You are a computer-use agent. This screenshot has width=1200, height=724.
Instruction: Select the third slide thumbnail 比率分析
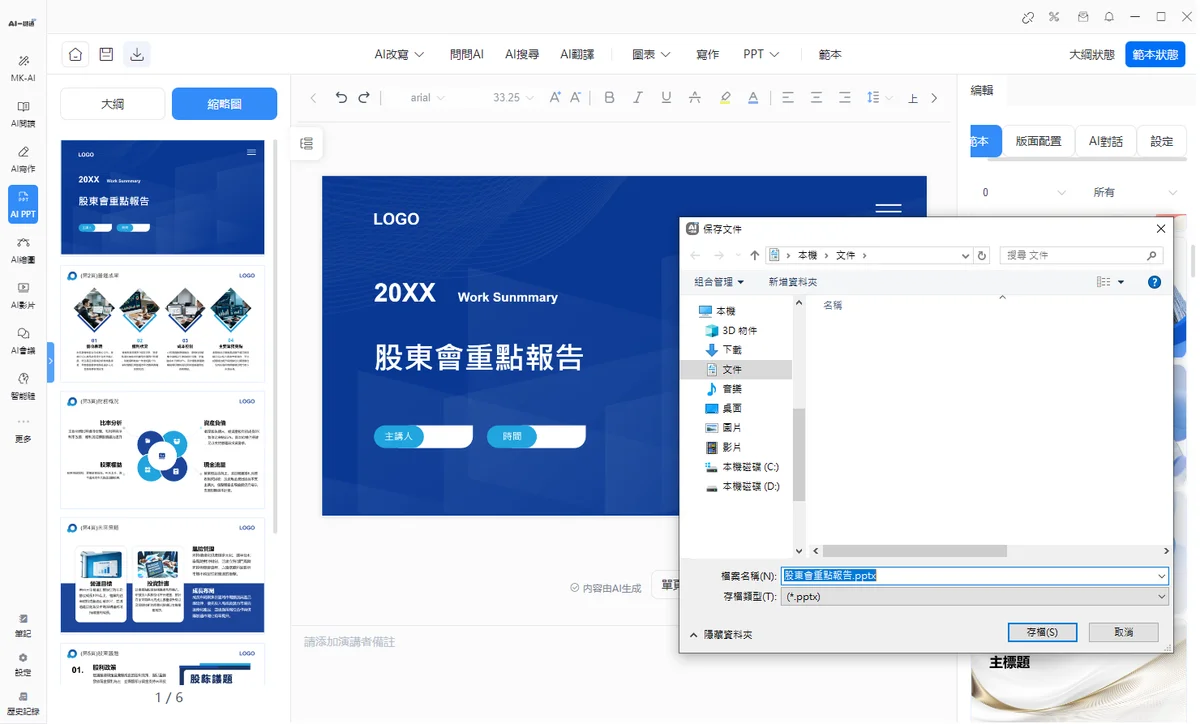(163, 449)
